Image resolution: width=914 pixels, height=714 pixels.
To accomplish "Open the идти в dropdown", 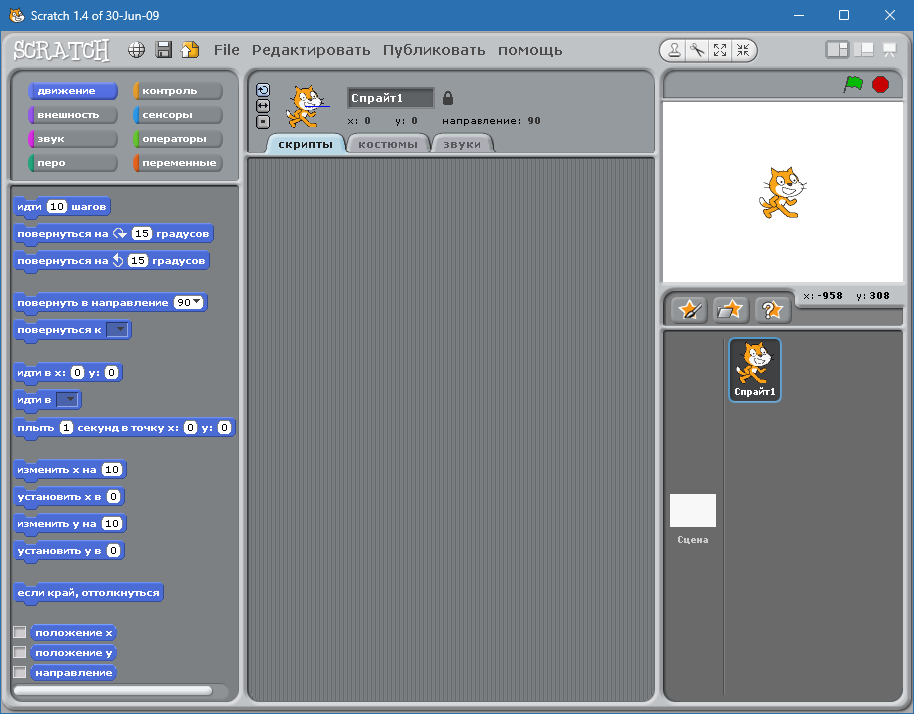I will [71, 399].
